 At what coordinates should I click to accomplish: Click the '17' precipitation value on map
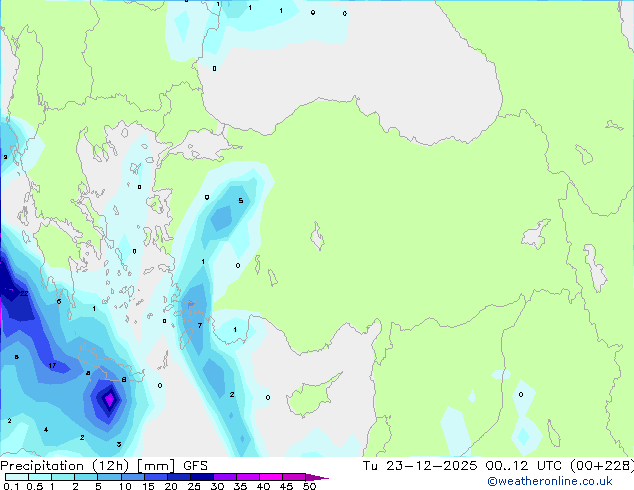tap(53, 365)
